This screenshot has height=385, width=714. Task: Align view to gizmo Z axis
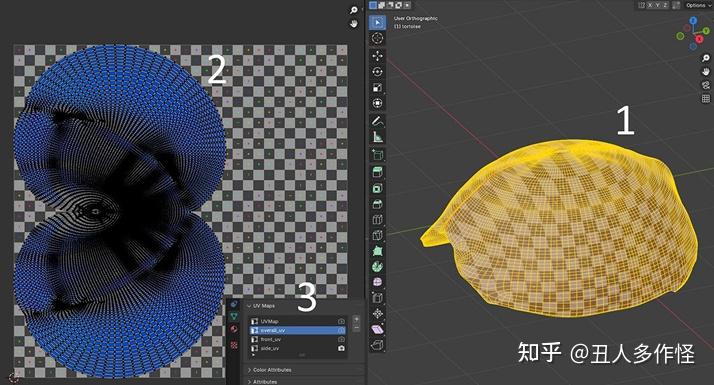click(693, 21)
